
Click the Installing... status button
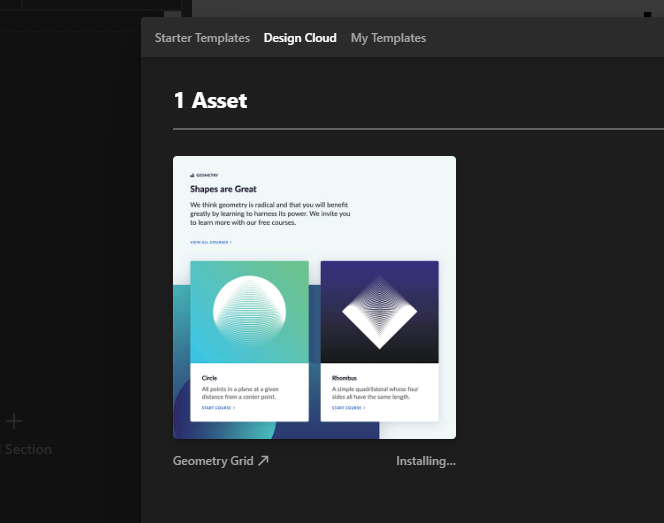[x=426, y=461]
